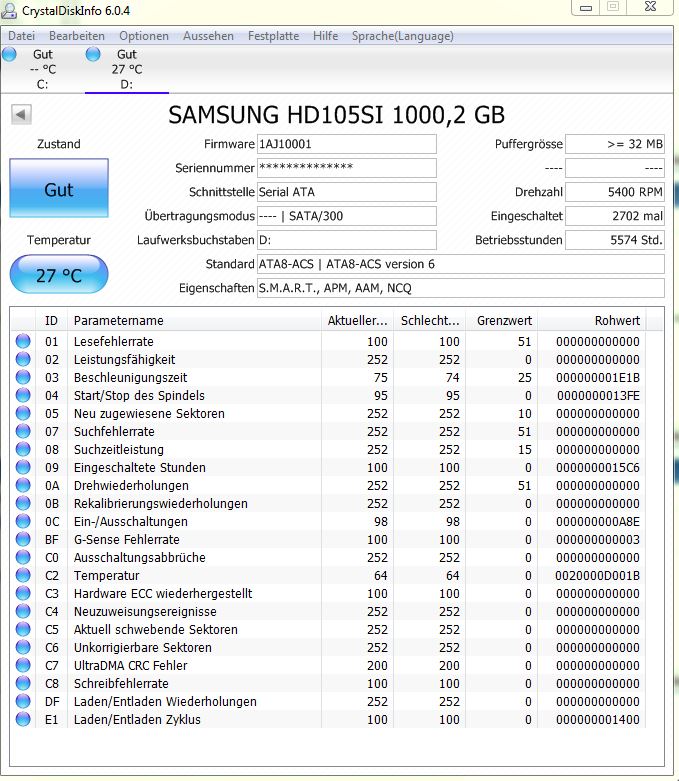This screenshot has width=679, height=781.
Task: Click the Schnittstelle Serial ATA field
Action: point(346,192)
